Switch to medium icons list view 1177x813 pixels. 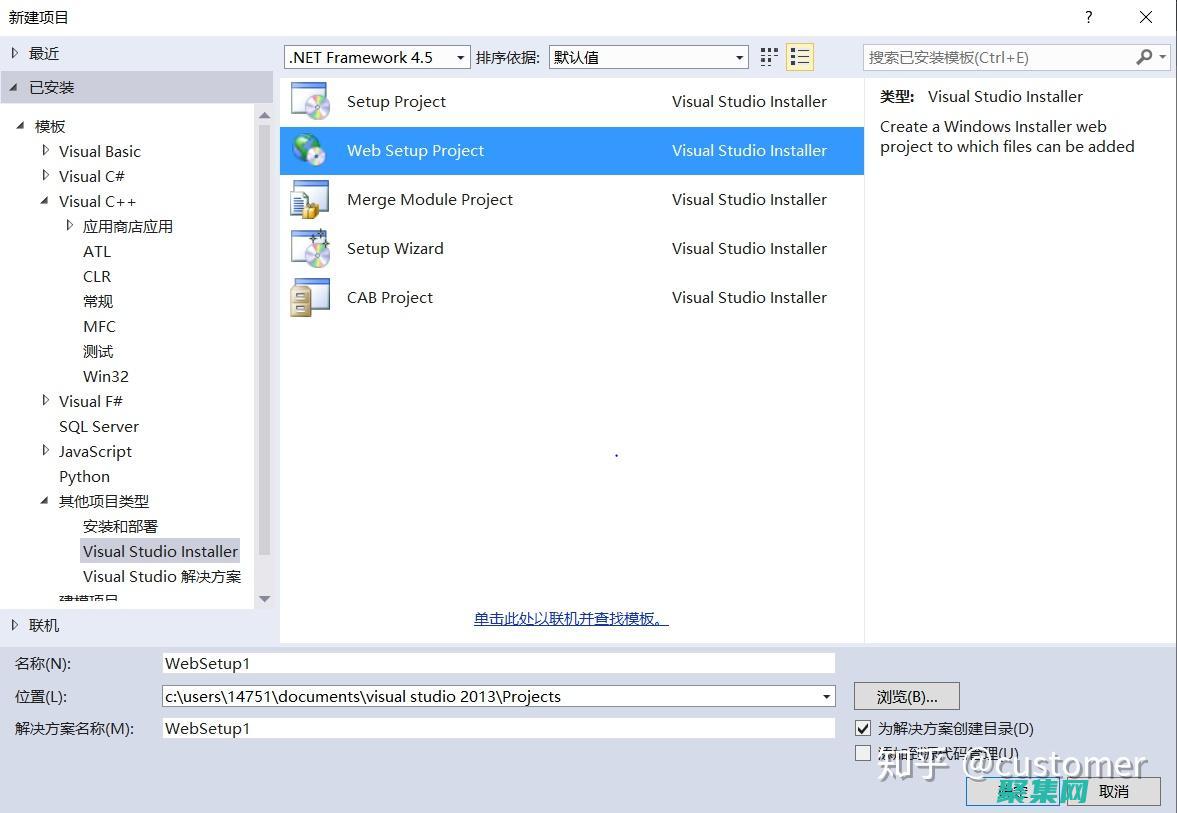tap(800, 57)
